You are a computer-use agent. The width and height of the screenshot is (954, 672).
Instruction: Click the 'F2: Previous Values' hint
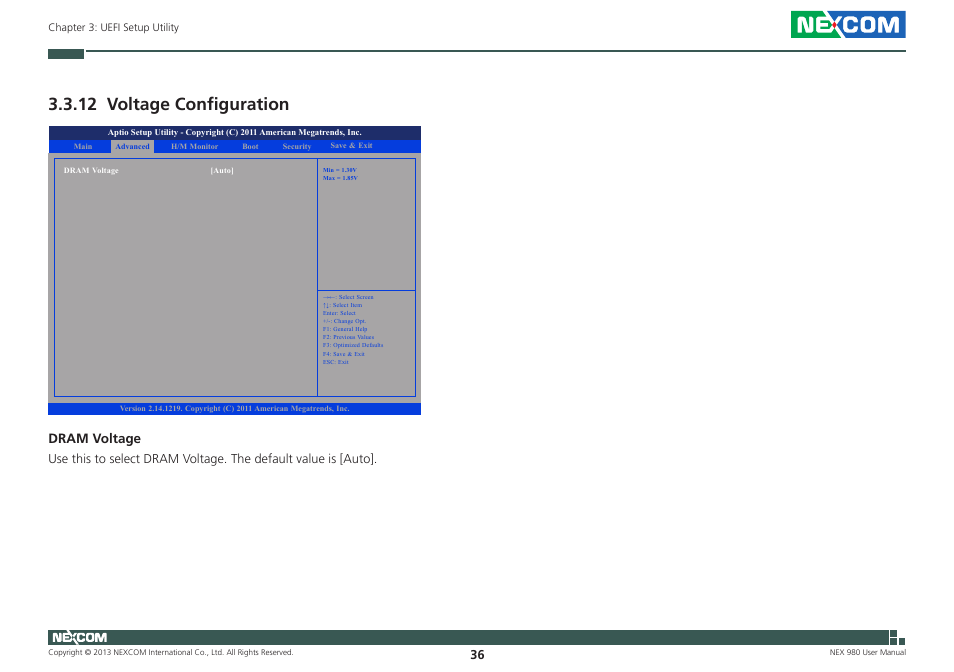click(349, 337)
